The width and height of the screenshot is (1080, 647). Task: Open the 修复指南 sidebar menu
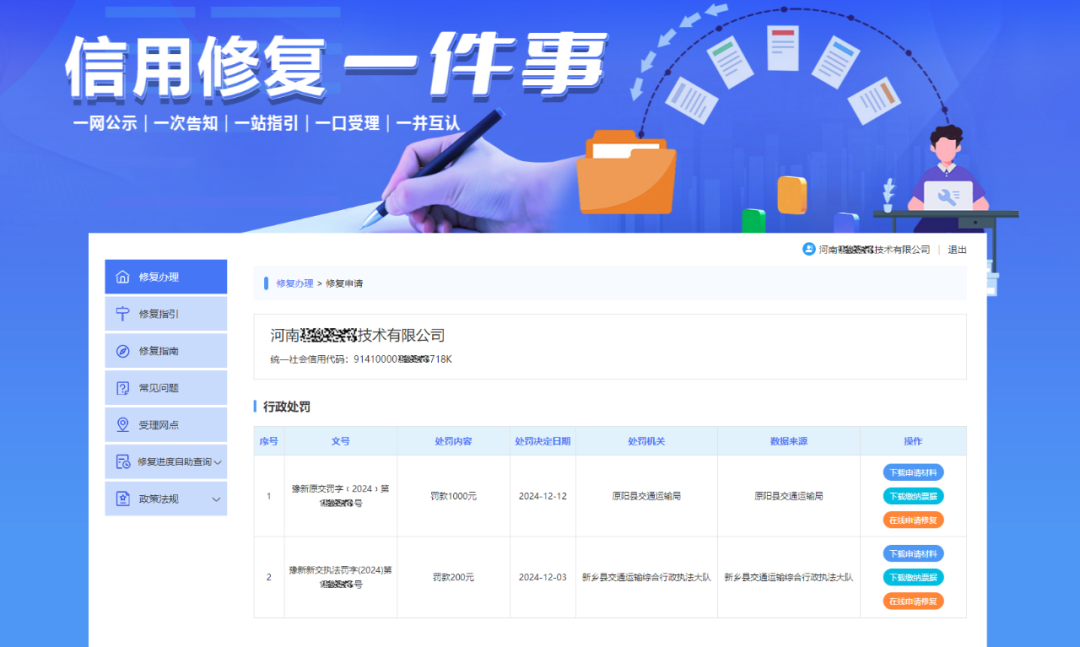[x=166, y=351]
